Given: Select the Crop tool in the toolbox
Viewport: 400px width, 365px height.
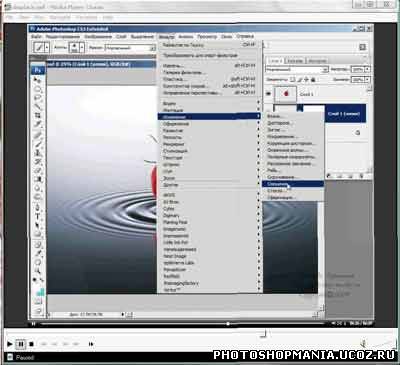Looking at the screenshot, I should coord(37,115).
